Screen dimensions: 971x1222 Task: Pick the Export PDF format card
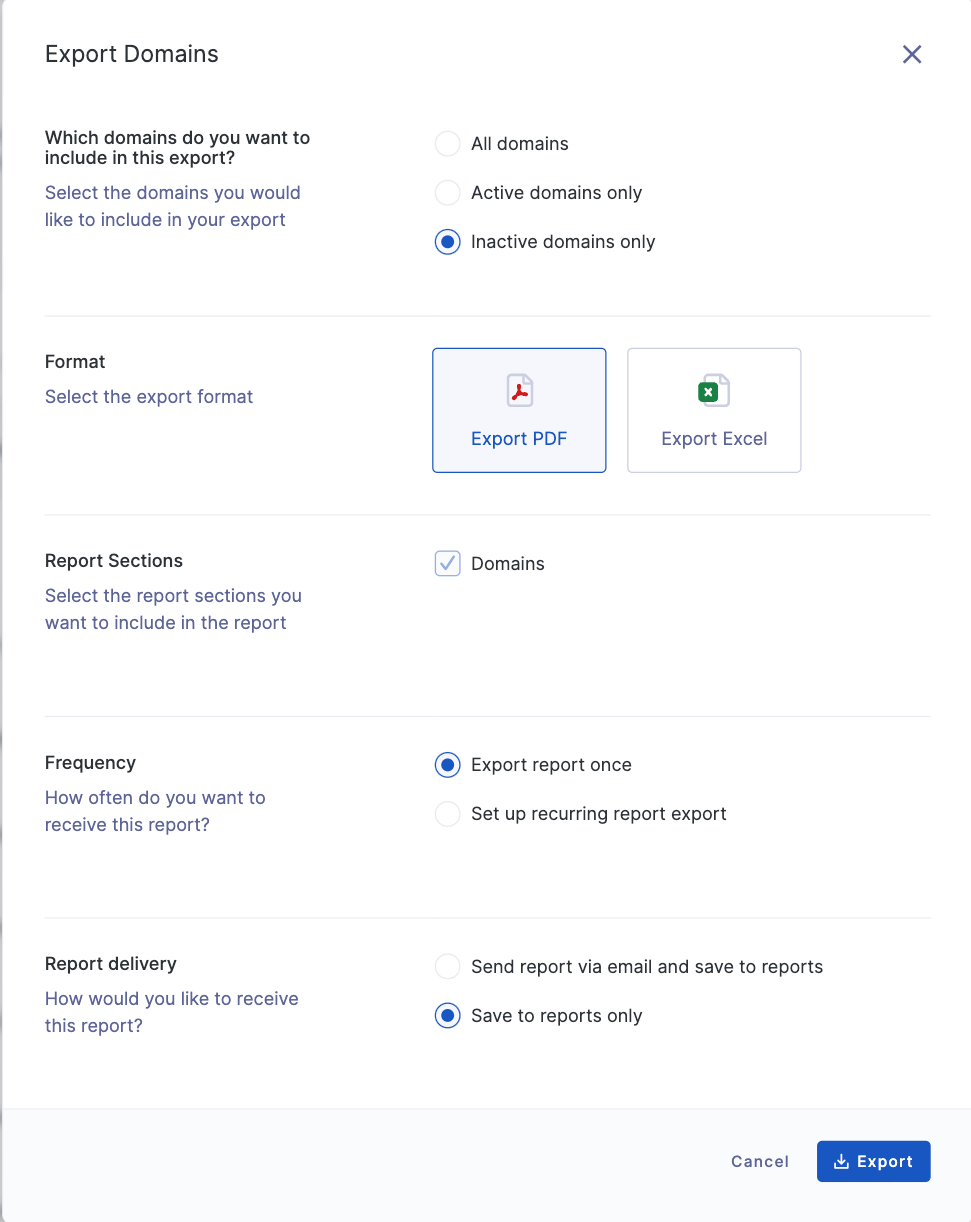pos(519,410)
